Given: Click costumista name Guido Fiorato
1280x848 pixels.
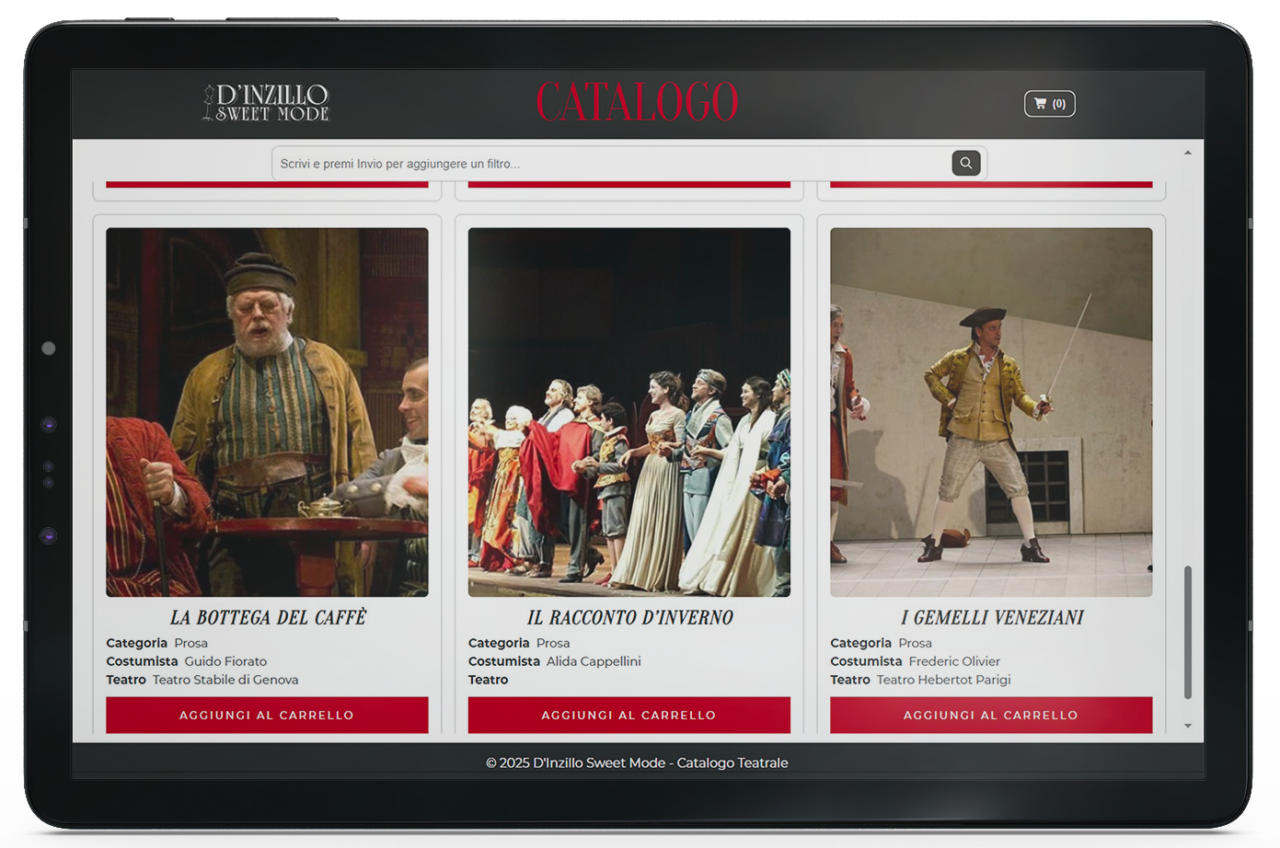Looking at the screenshot, I should [x=226, y=661].
